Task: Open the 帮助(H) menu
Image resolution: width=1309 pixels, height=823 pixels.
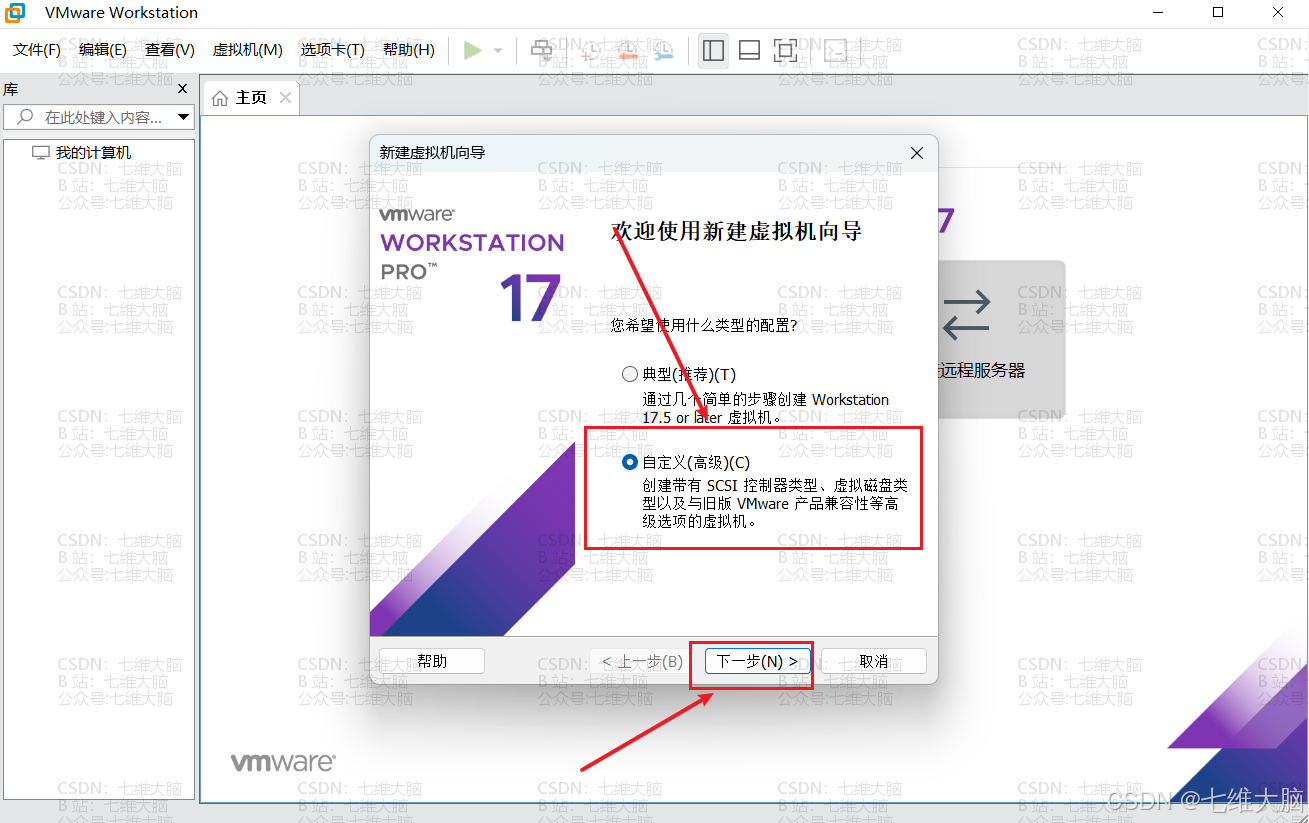Action: [x=409, y=50]
